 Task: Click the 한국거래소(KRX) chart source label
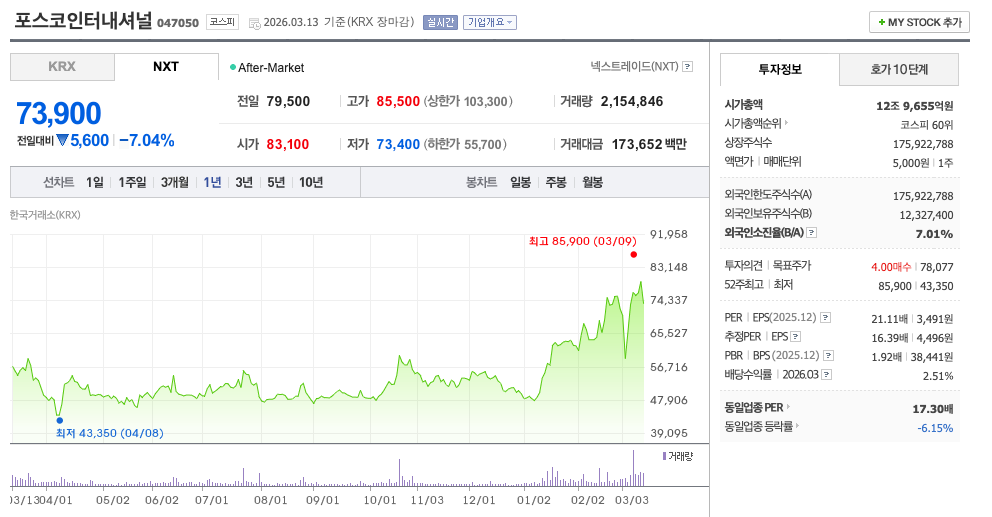tap(45, 215)
